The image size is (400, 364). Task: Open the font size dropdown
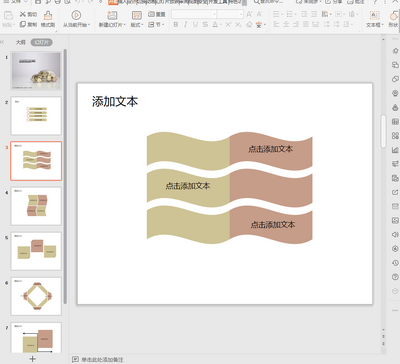pos(241,14)
